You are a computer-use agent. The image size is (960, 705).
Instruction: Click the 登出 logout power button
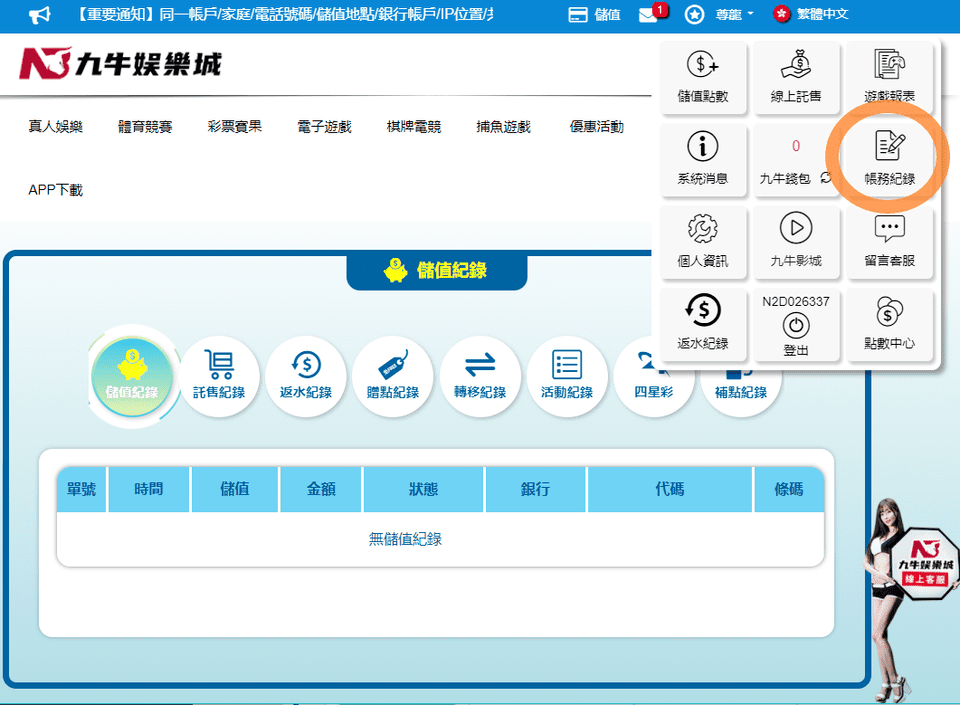[796, 328]
